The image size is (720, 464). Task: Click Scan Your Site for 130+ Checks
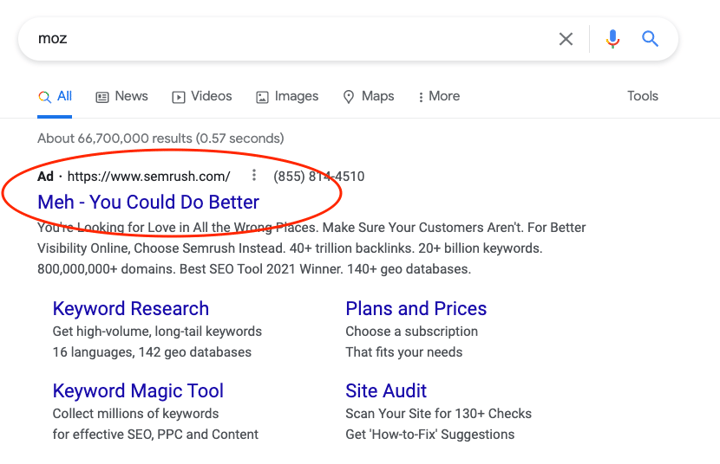click(x=439, y=413)
